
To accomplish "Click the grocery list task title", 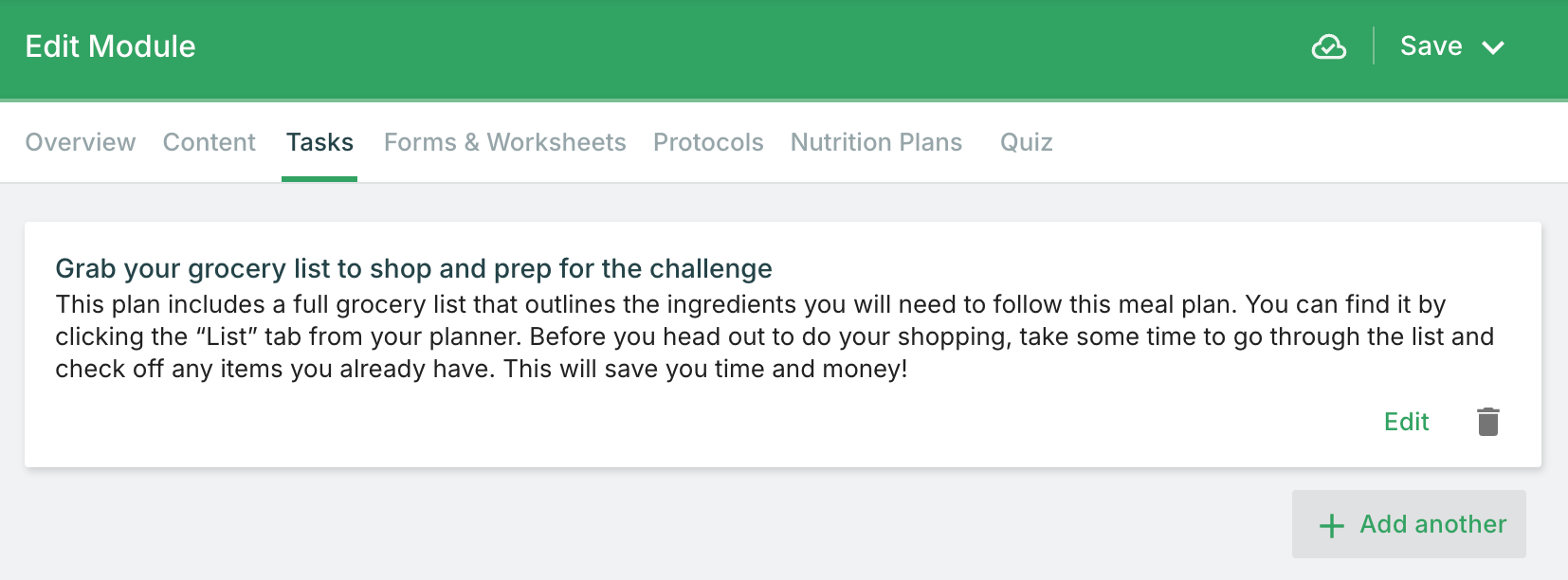I will pos(413,269).
